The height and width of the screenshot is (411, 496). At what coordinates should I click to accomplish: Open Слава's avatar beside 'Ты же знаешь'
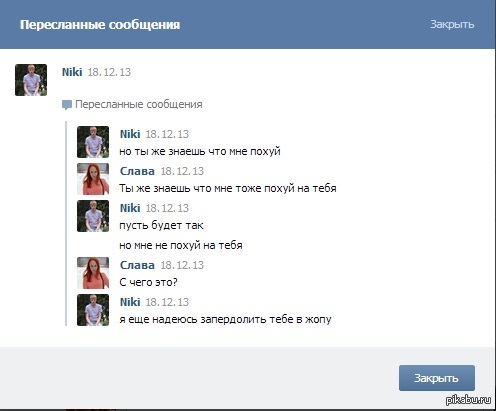point(93,179)
